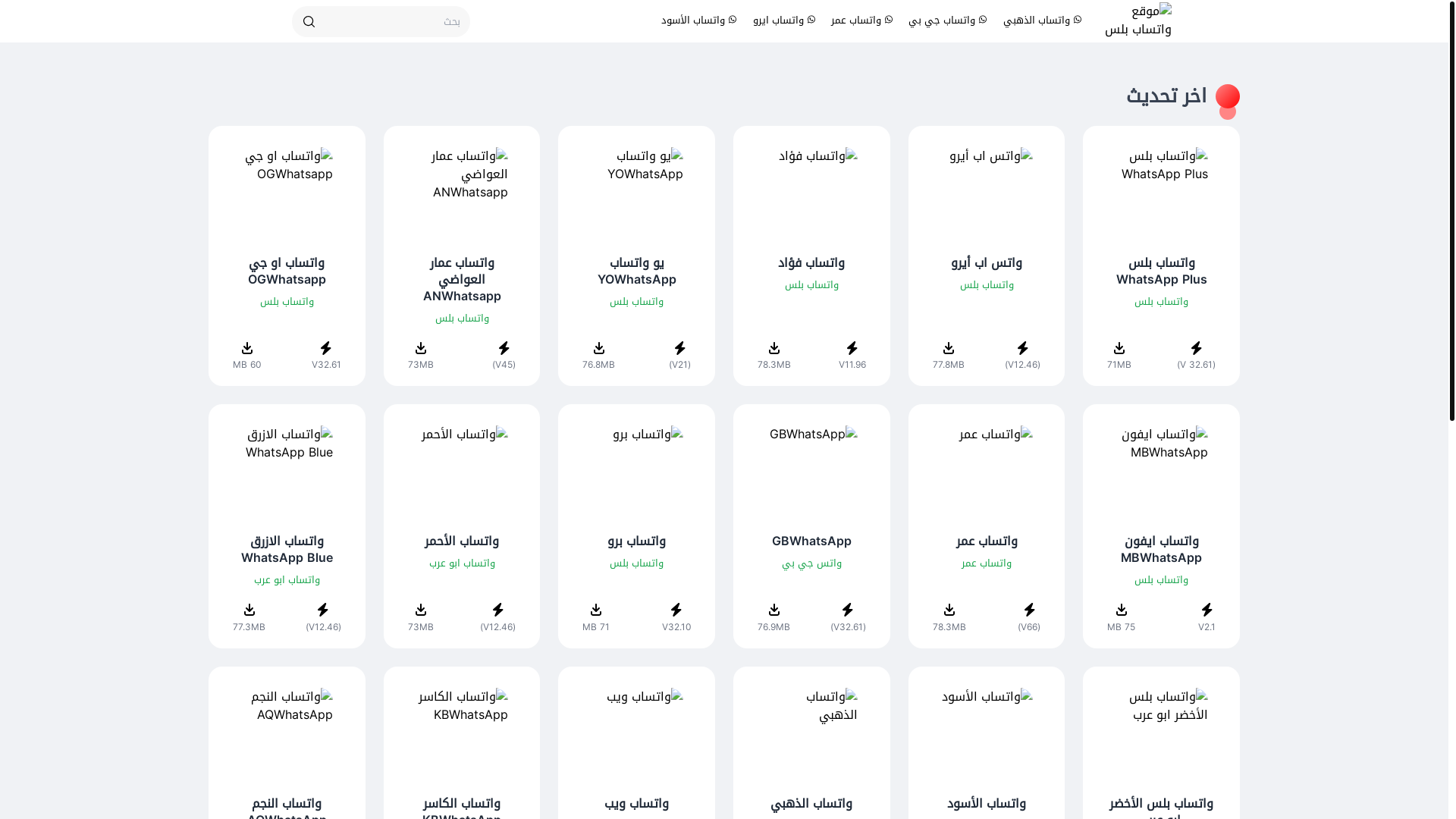The height and width of the screenshot is (819, 1456).
Task: Click bolt icon above V11.96
Action: click(852, 348)
